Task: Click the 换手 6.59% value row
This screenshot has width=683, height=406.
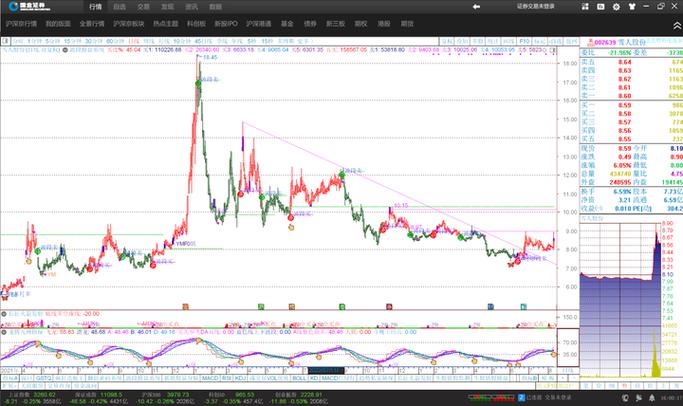Action: click(x=606, y=191)
